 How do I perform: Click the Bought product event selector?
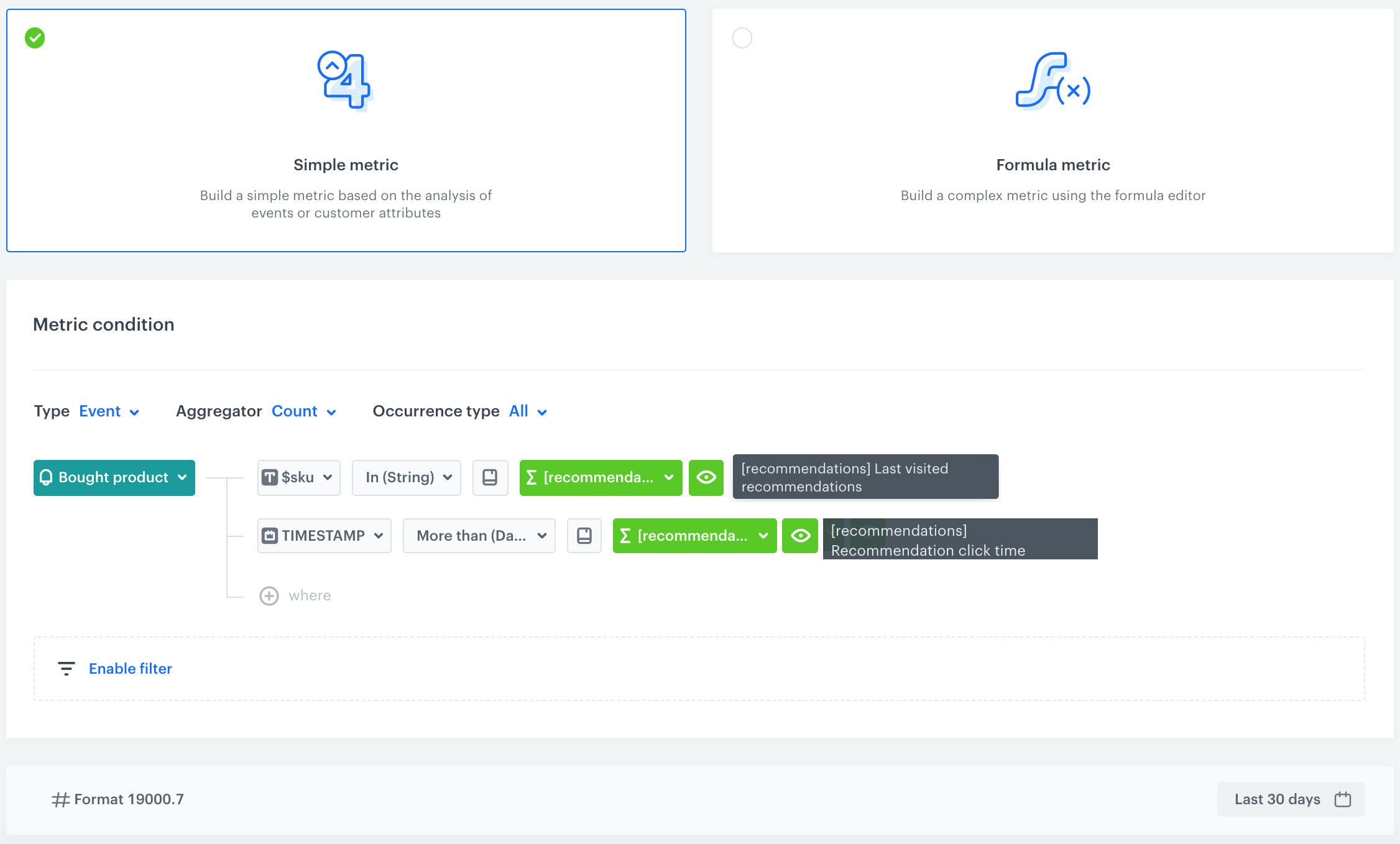pyautogui.click(x=114, y=477)
